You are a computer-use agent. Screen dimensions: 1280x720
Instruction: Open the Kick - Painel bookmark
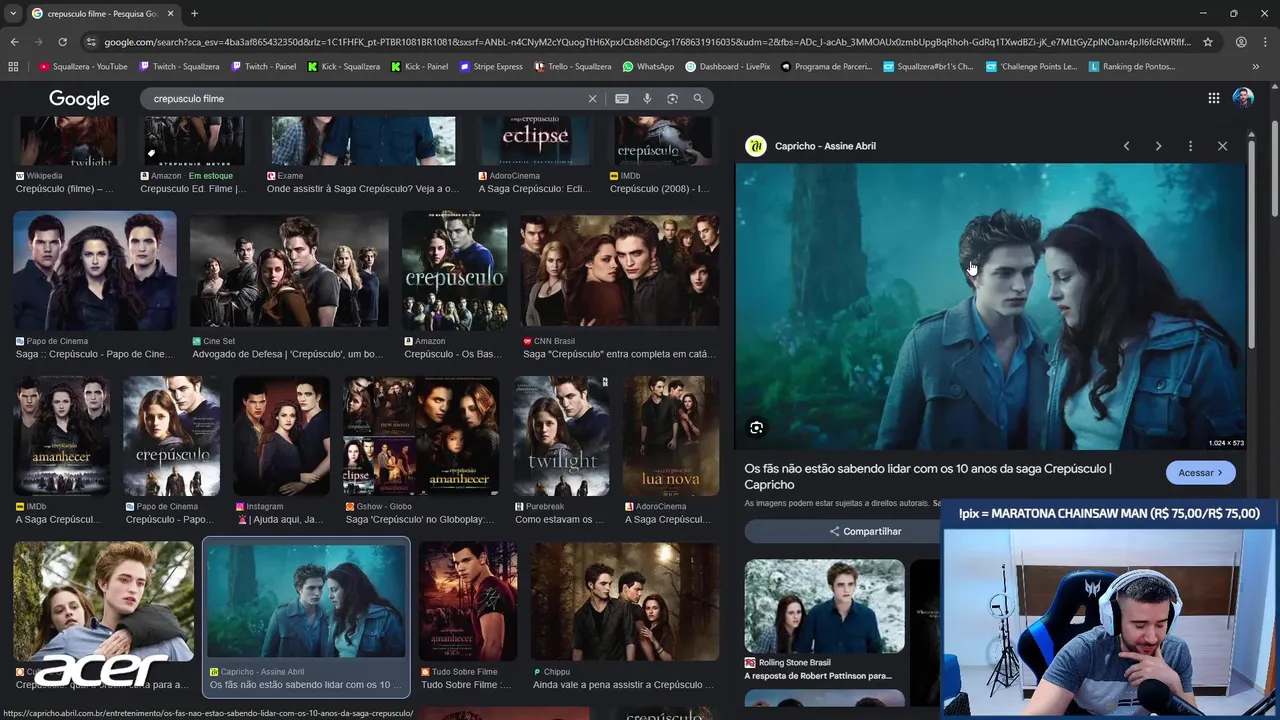(419, 67)
